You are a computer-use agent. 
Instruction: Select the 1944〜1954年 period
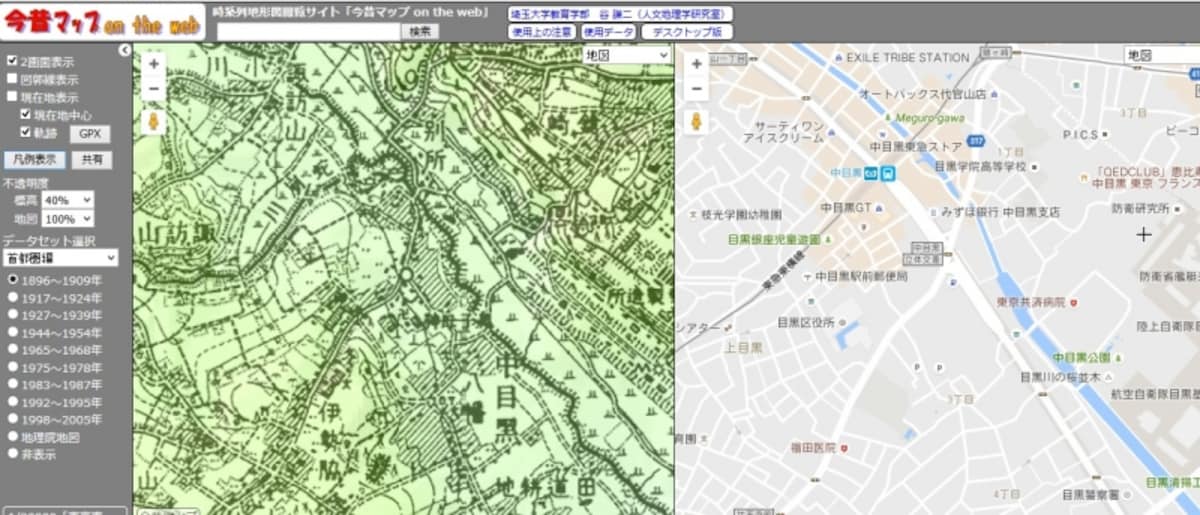[13, 332]
